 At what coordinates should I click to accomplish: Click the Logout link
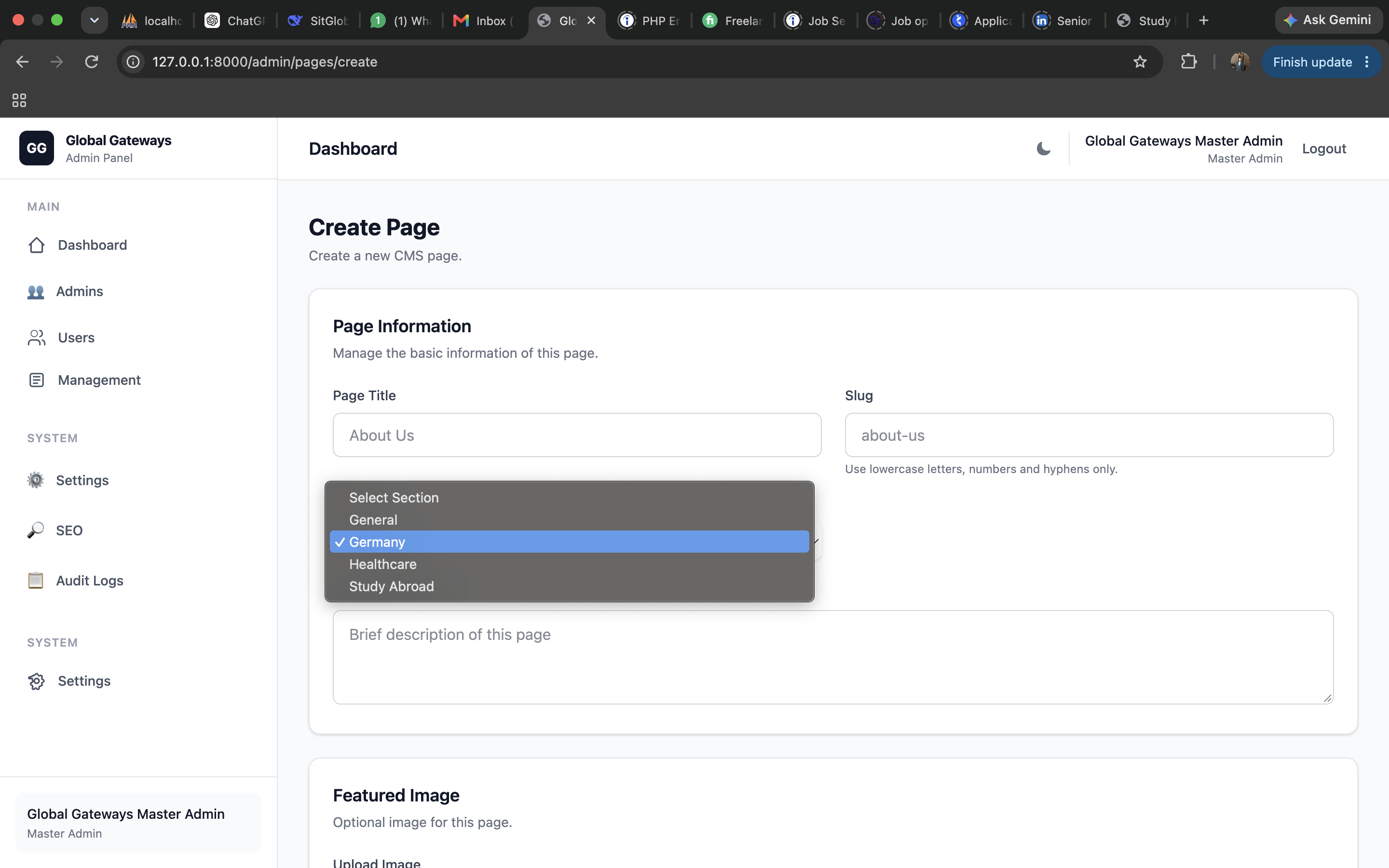tap(1323, 149)
